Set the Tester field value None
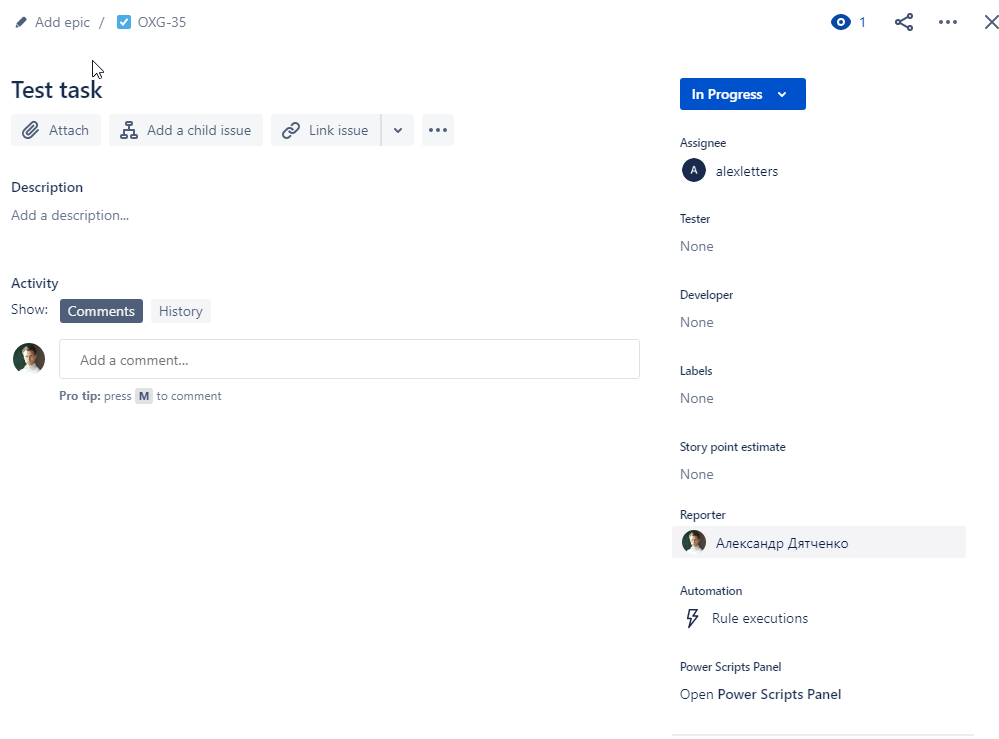 coord(696,247)
